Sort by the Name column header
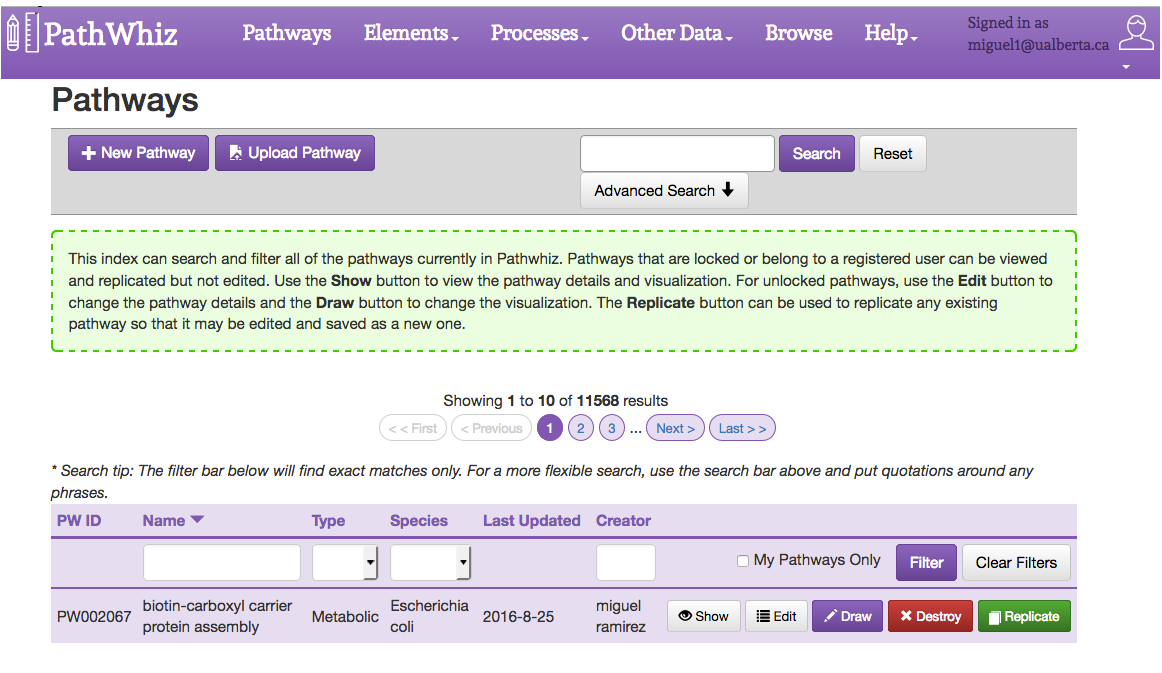 pyautogui.click(x=164, y=520)
